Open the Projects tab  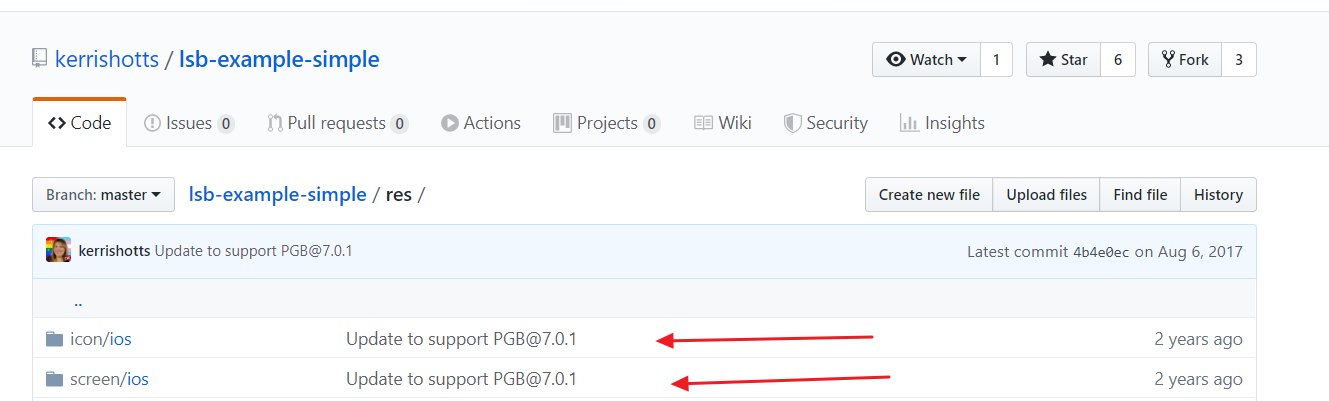point(607,123)
